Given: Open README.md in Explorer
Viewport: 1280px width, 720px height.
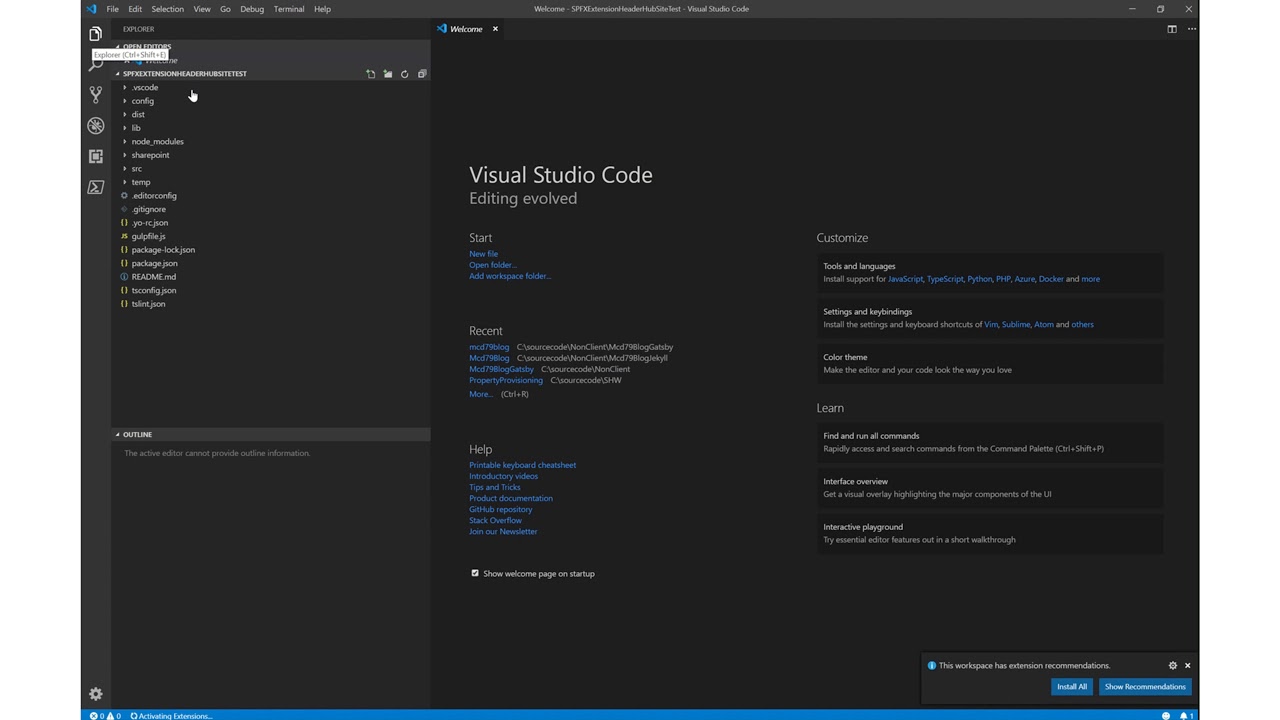Looking at the screenshot, I should click(x=153, y=277).
